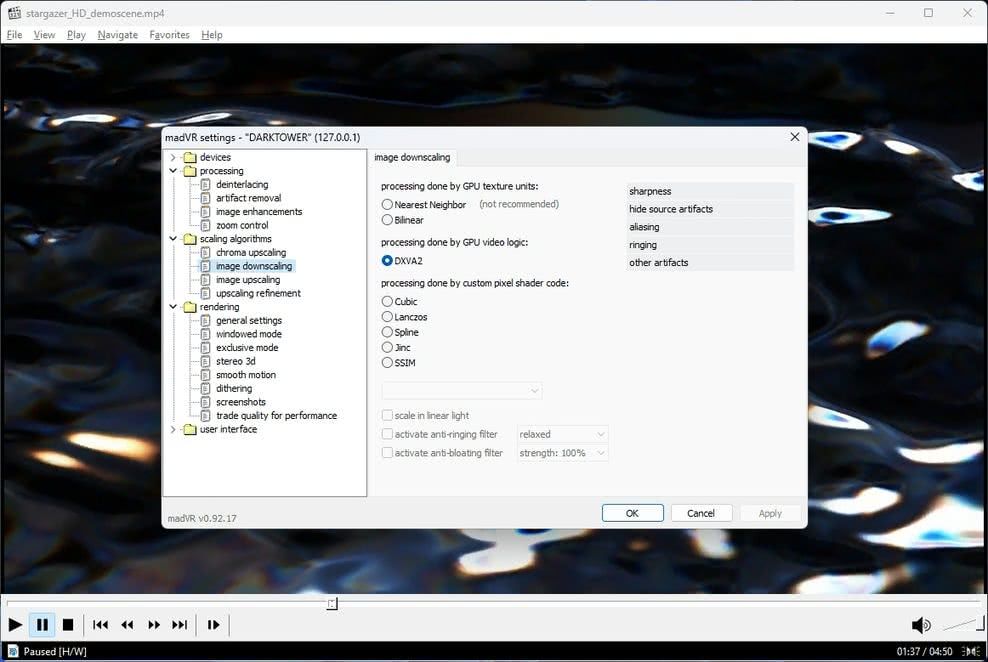Click the page icon beside deinterlacing

[x=205, y=185]
